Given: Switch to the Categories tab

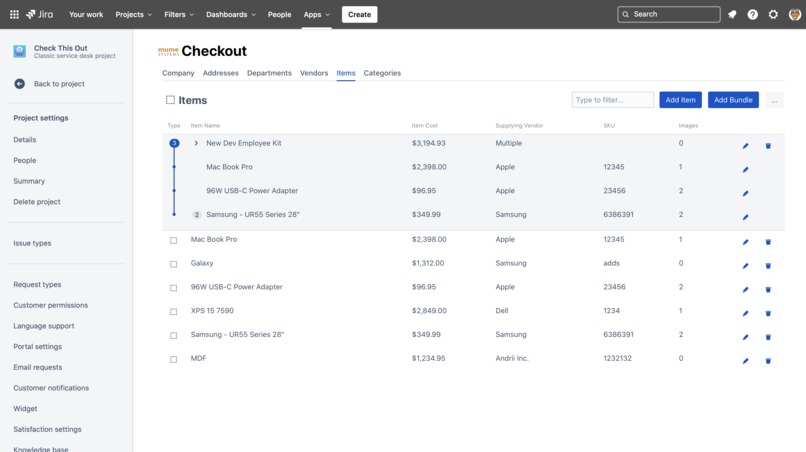Looking at the screenshot, I should (x=382, y=73).
